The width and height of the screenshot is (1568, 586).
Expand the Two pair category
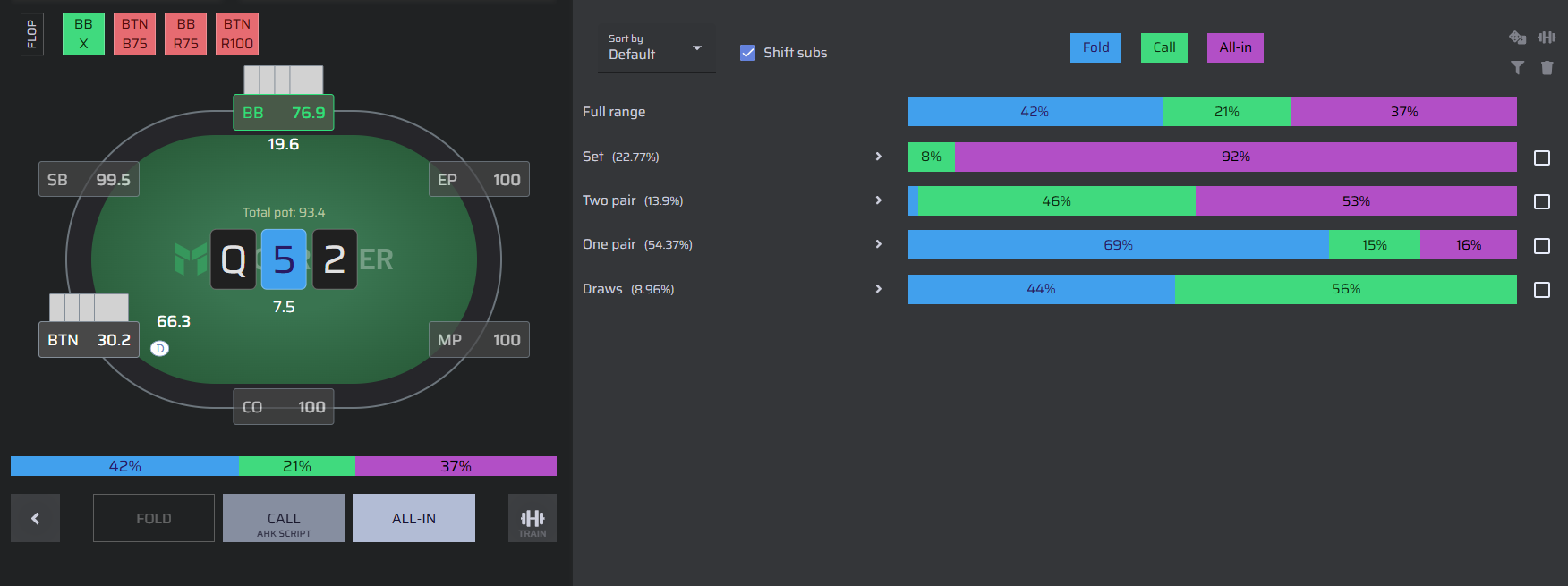[878, 200]
